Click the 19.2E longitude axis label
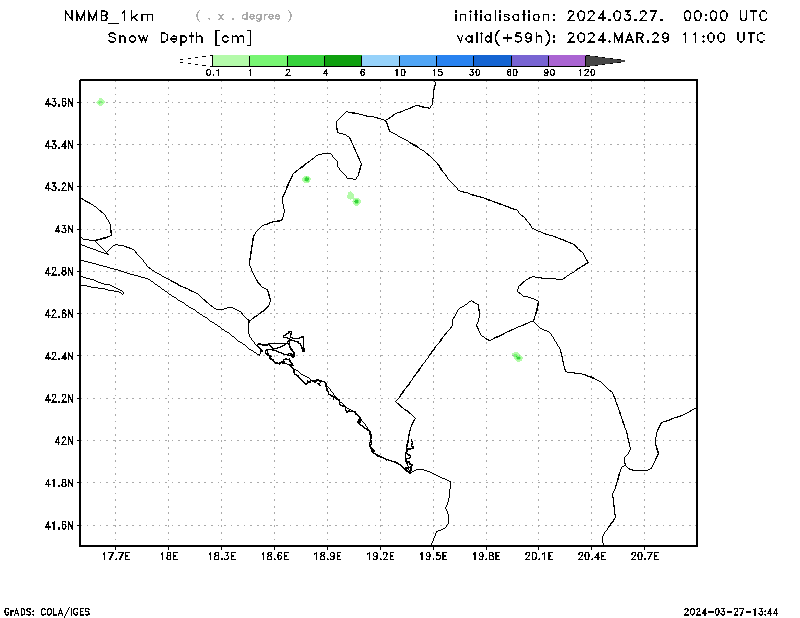 pos(381,556)
